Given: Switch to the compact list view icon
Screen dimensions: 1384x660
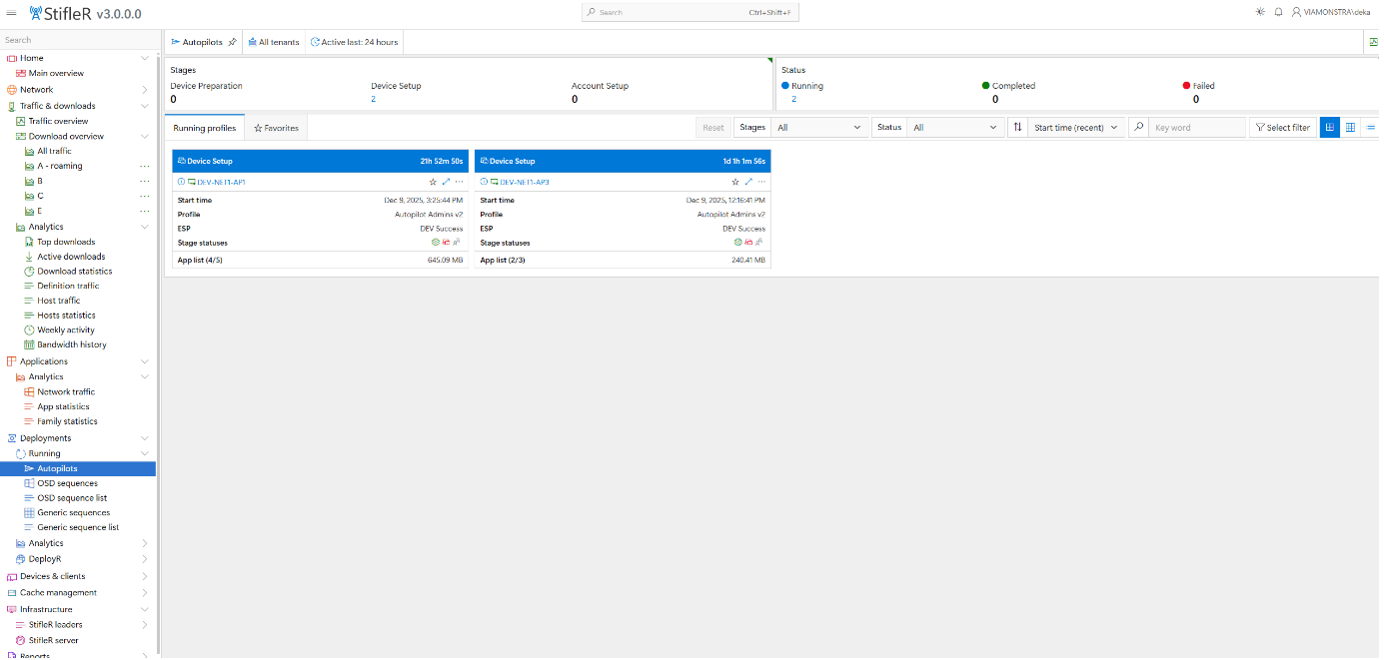Looking at the screenshot, I should [1371, 127].
